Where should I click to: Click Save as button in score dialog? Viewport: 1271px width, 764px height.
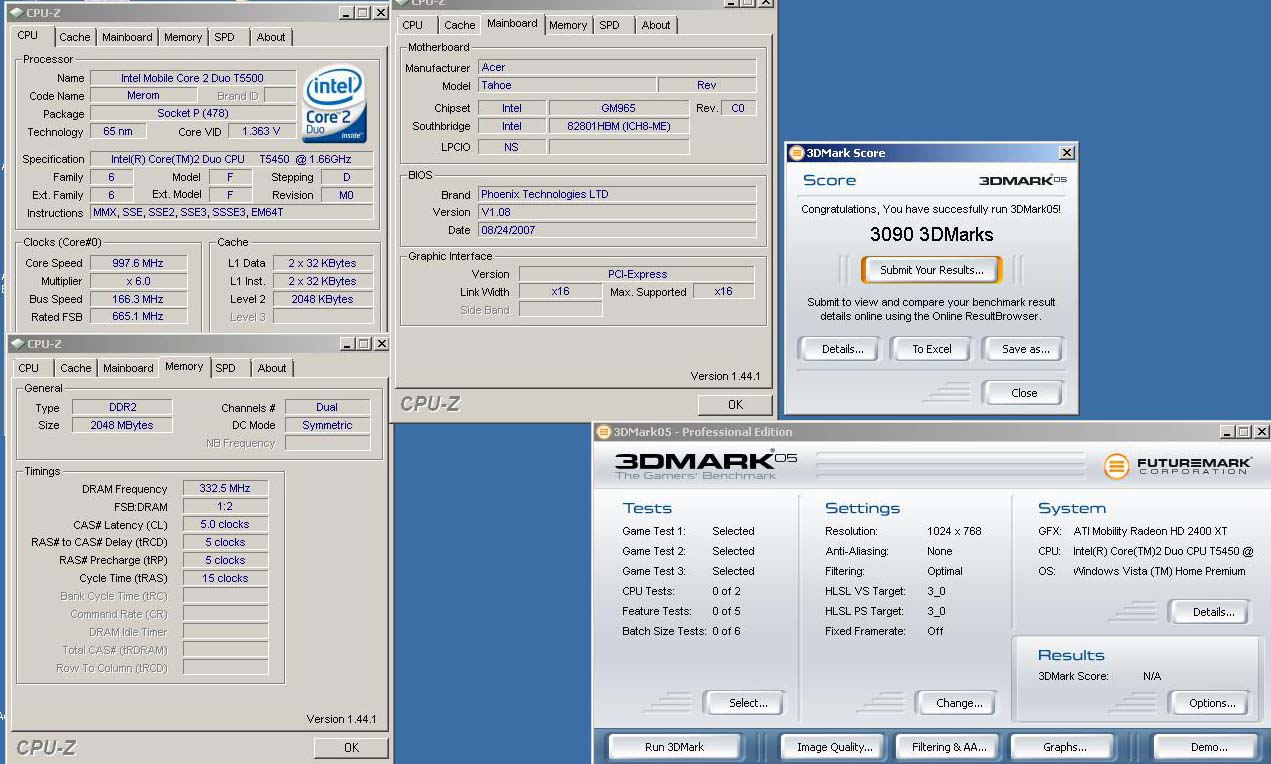pos(1026,349)
